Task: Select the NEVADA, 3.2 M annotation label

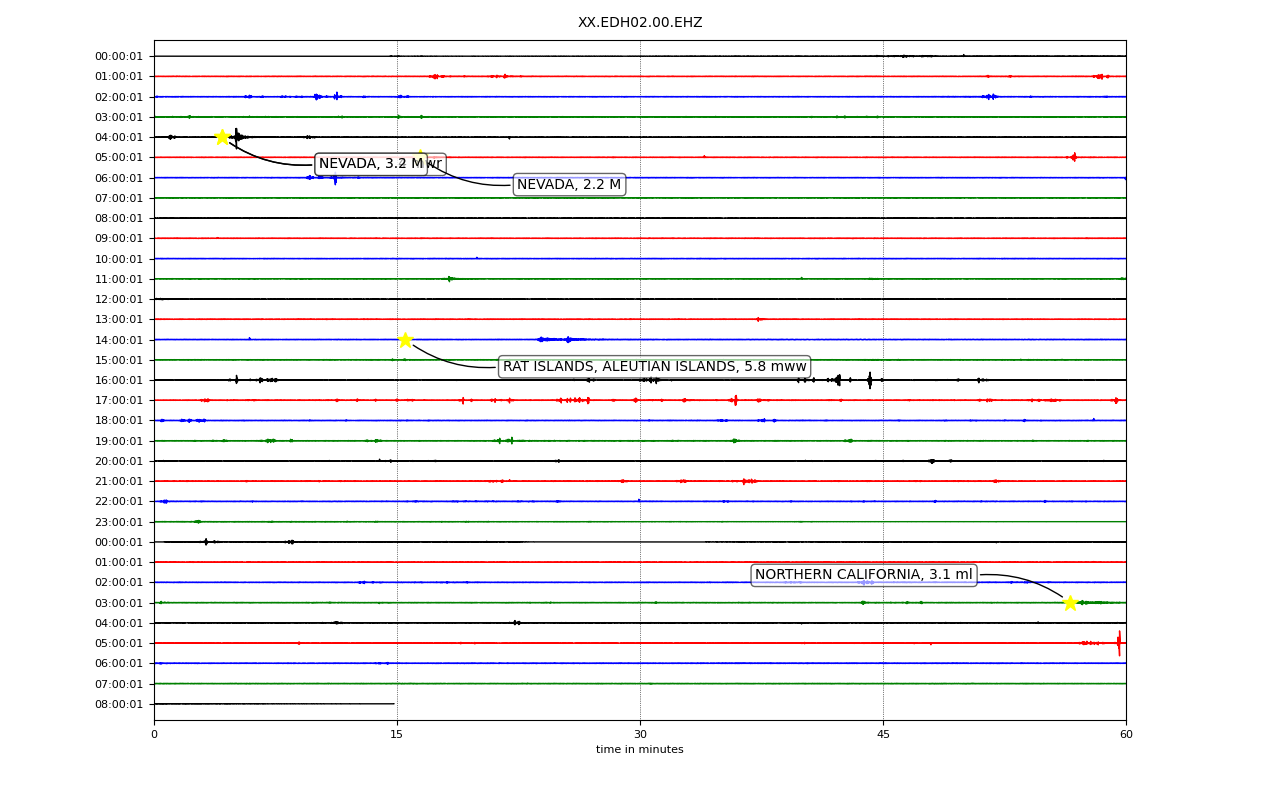Action: coord(371,164)
